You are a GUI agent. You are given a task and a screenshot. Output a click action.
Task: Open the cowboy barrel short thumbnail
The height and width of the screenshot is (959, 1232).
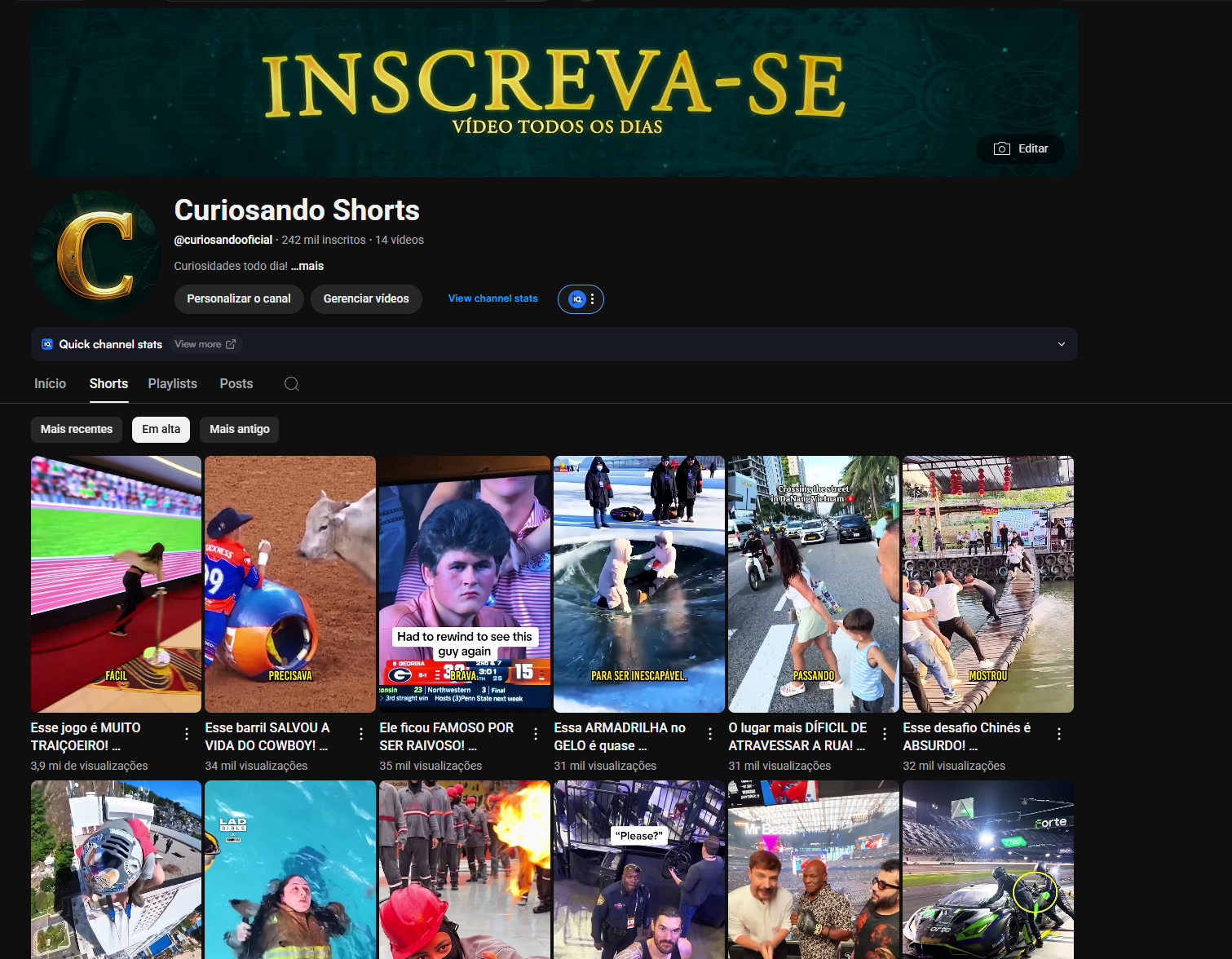[x=290, y=584]
